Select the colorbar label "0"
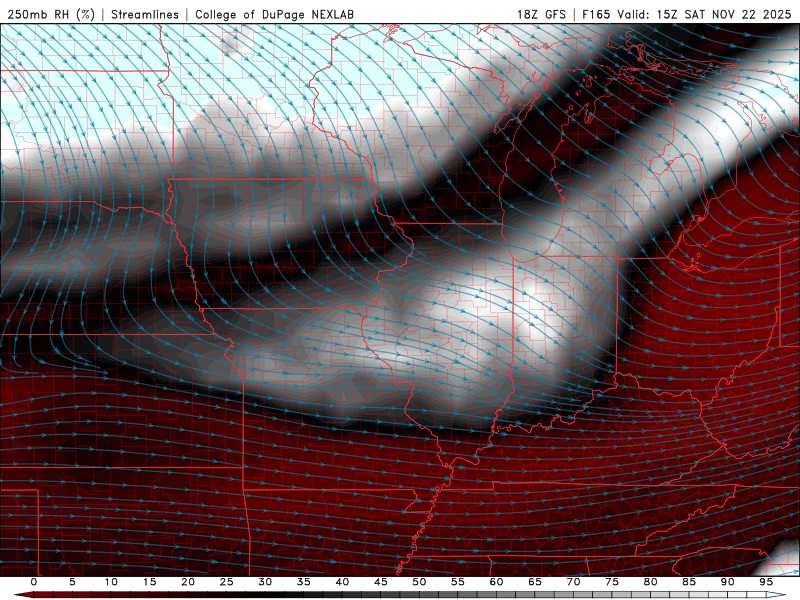This screenshot has width=800, height=600. [34, 582]
